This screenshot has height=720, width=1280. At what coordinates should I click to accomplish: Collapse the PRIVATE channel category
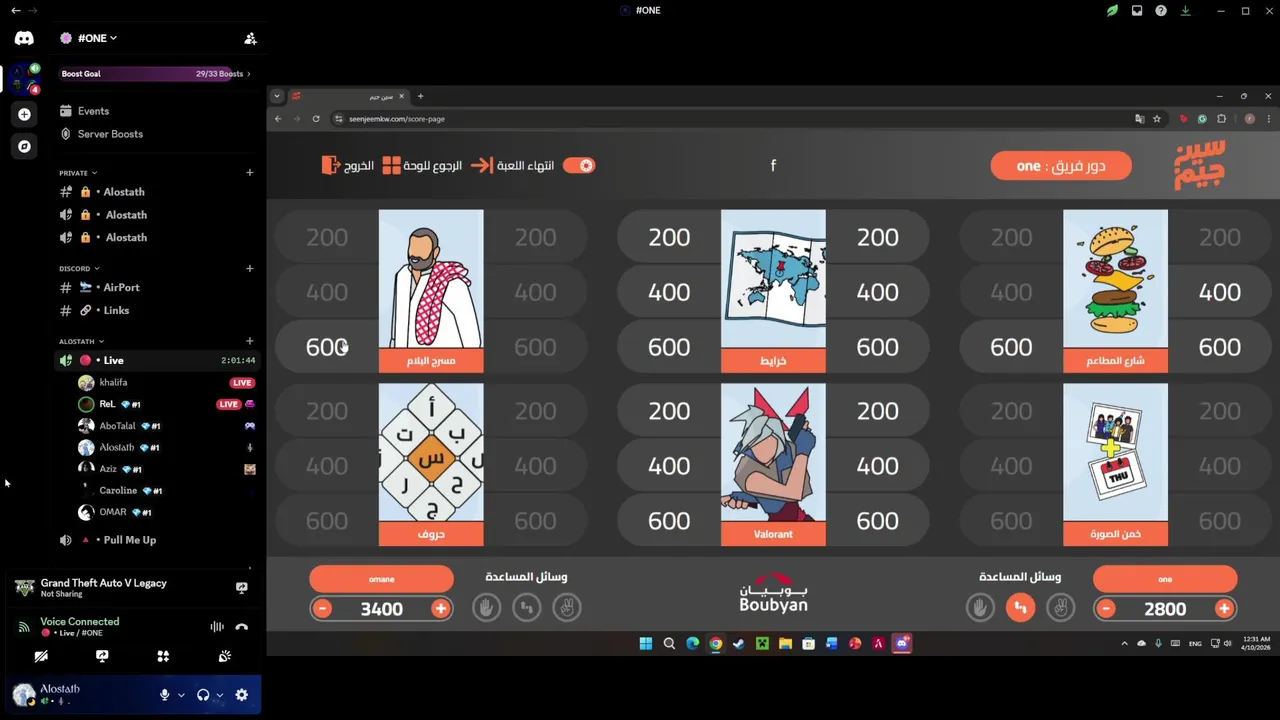coord(78,173)
